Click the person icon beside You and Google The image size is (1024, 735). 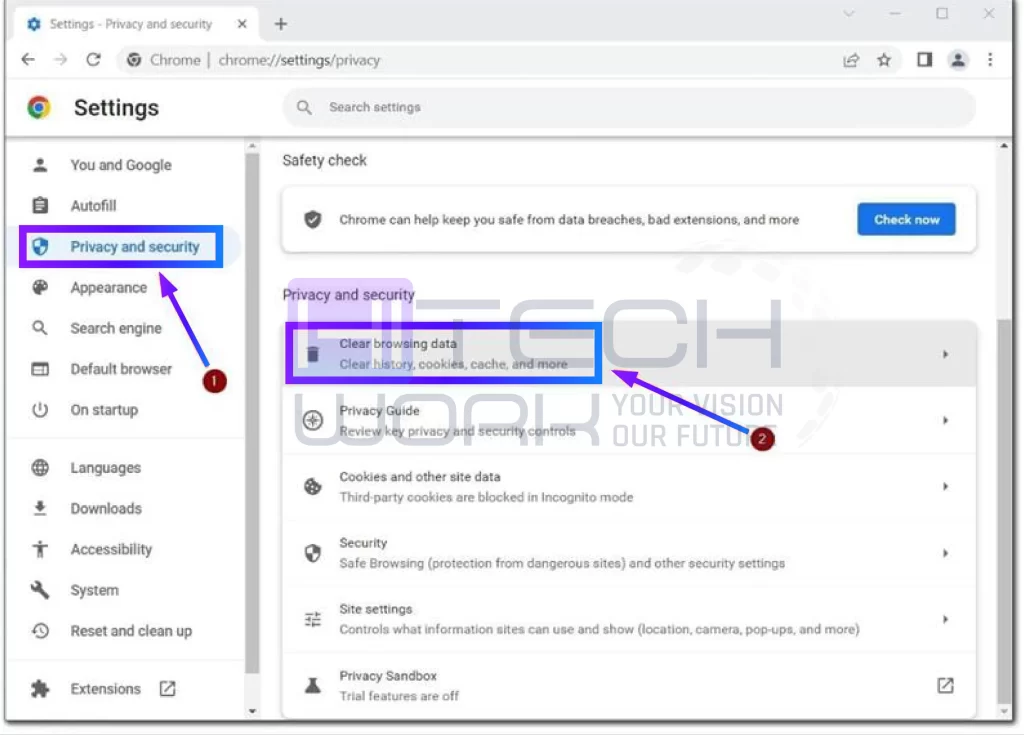40,165
